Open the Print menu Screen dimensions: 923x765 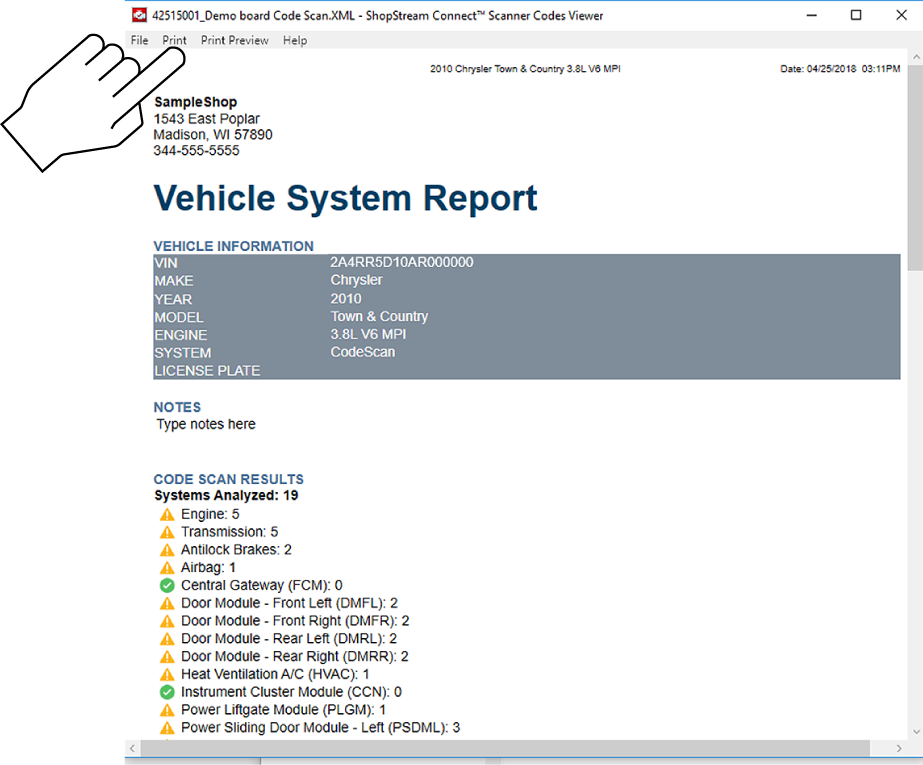[174, 41]
